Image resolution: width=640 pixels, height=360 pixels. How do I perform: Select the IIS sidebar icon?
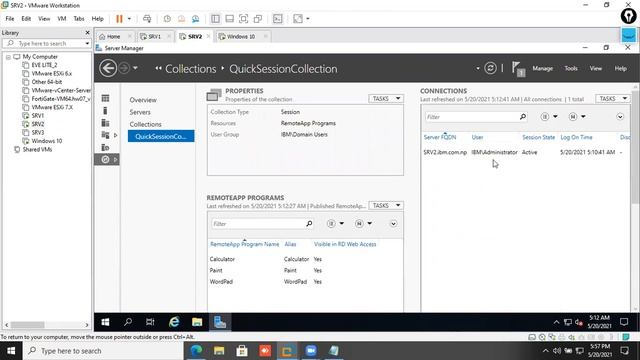pyautogui.click(x=105, y=147)
